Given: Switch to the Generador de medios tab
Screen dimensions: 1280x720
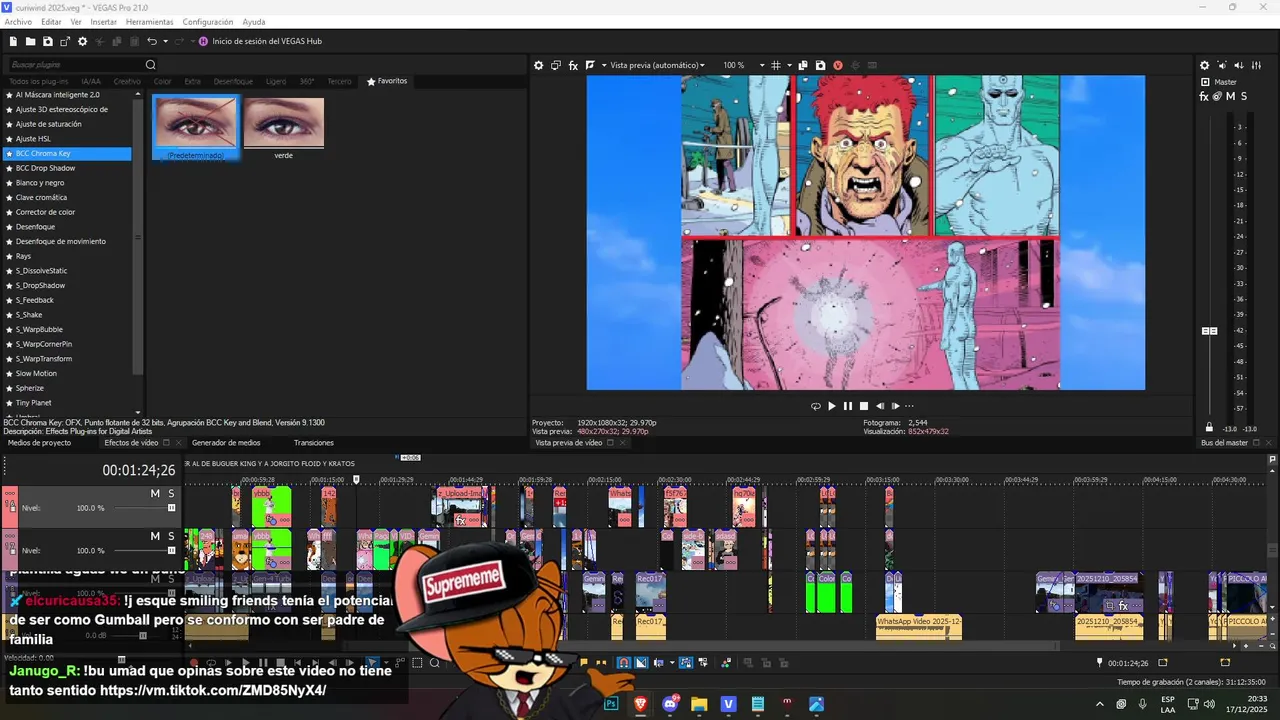Looking at the screenshot, I should [226, 443].
